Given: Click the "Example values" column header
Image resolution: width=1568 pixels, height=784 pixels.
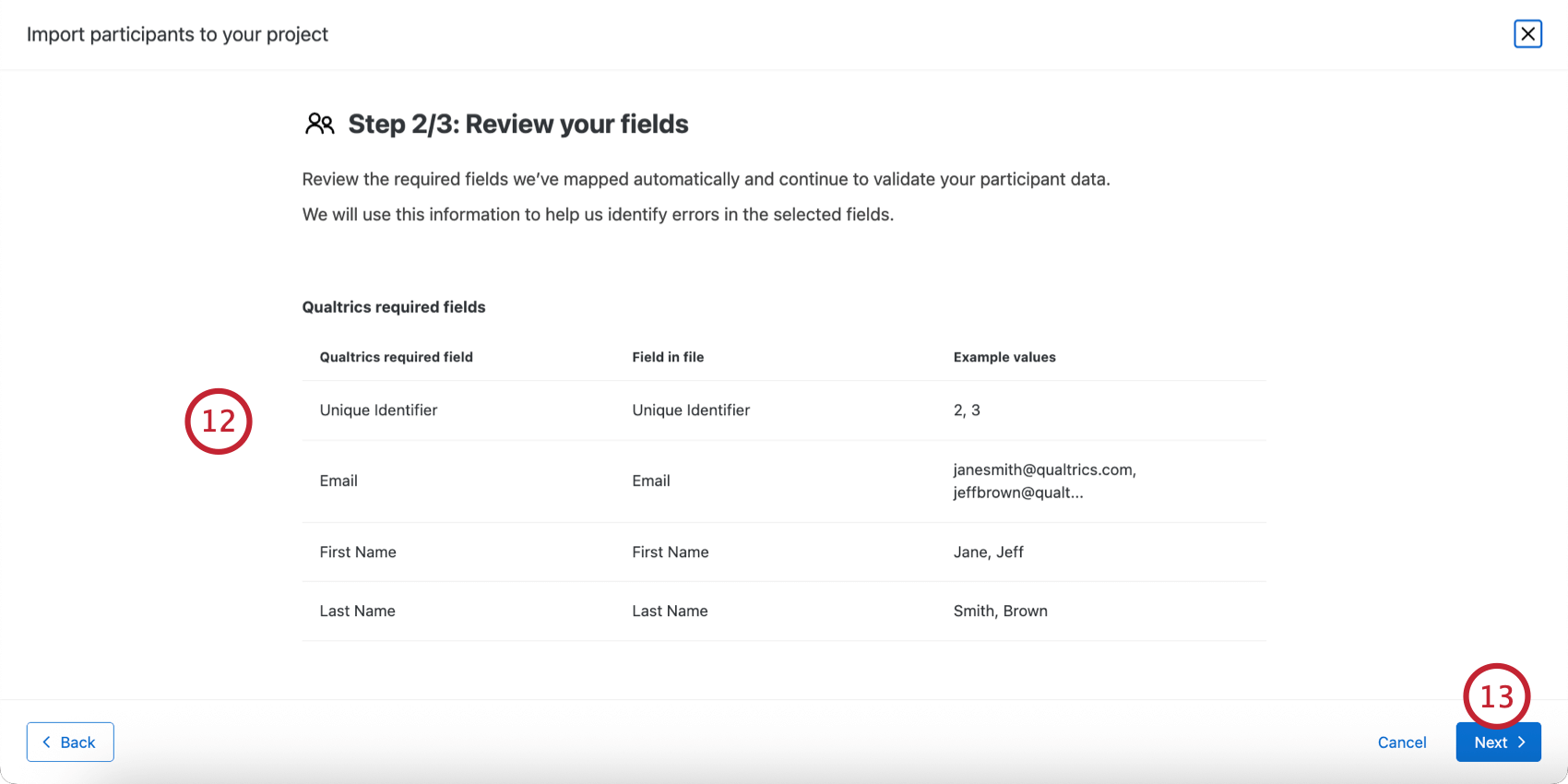Looking at the screenshot, I should [x=1004, y=357].
